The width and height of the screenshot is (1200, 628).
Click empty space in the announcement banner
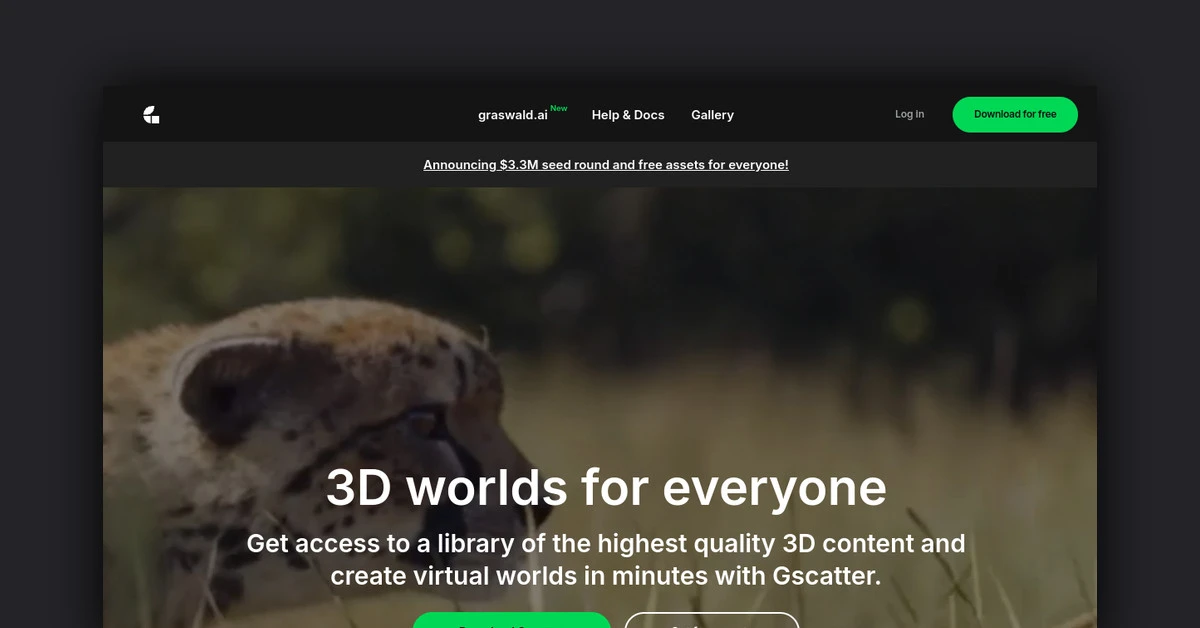950,165
